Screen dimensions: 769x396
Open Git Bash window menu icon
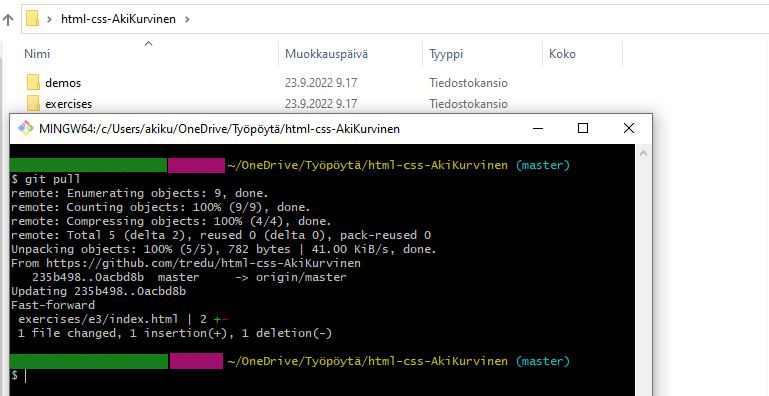click(x=26, y=129)
